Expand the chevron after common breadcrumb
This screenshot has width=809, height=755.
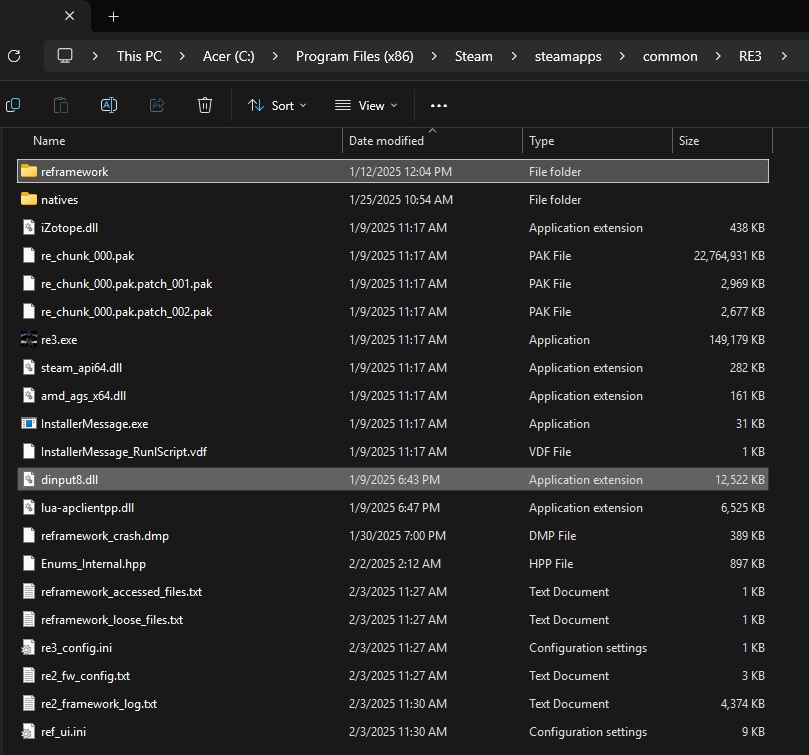tap(718, 56)
